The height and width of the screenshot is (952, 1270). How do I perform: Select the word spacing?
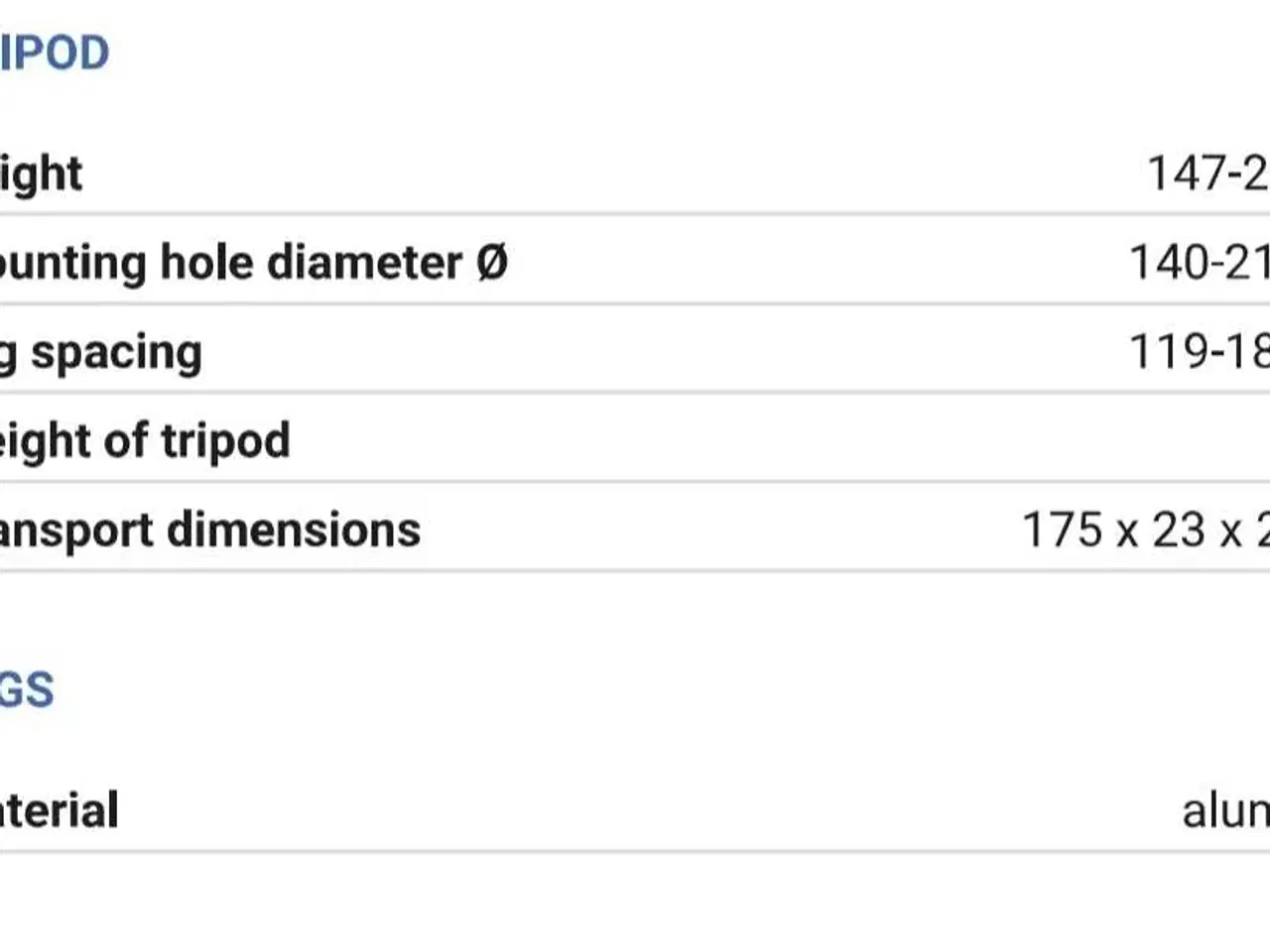(116, 353)
